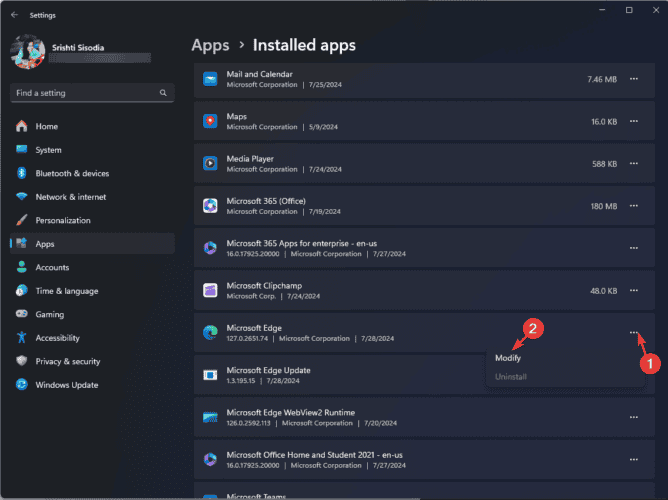
Task: Click the Microsoft Edge app icon
Action: click(x=210, y=332)
